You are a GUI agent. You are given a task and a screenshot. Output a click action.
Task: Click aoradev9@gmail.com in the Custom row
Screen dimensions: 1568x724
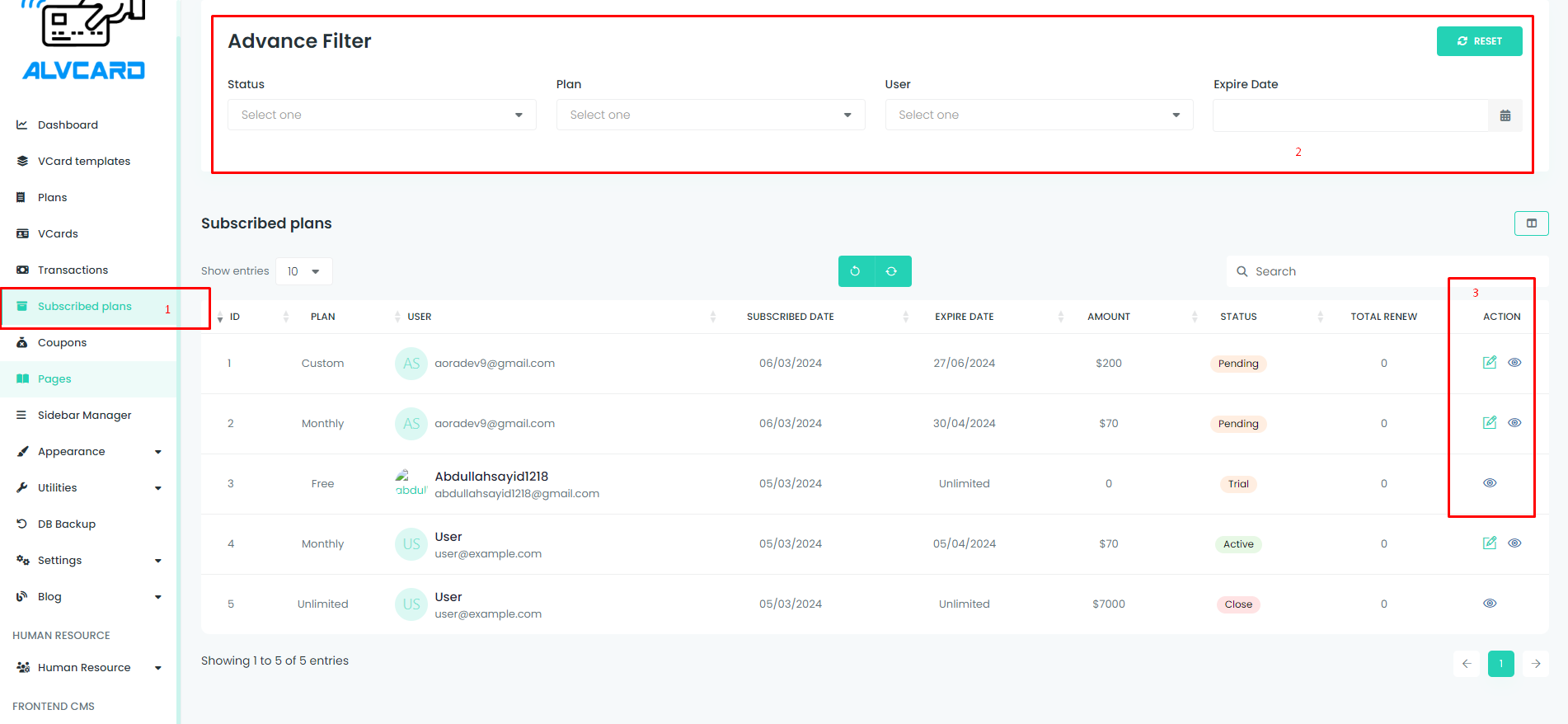tap(495, 363)
